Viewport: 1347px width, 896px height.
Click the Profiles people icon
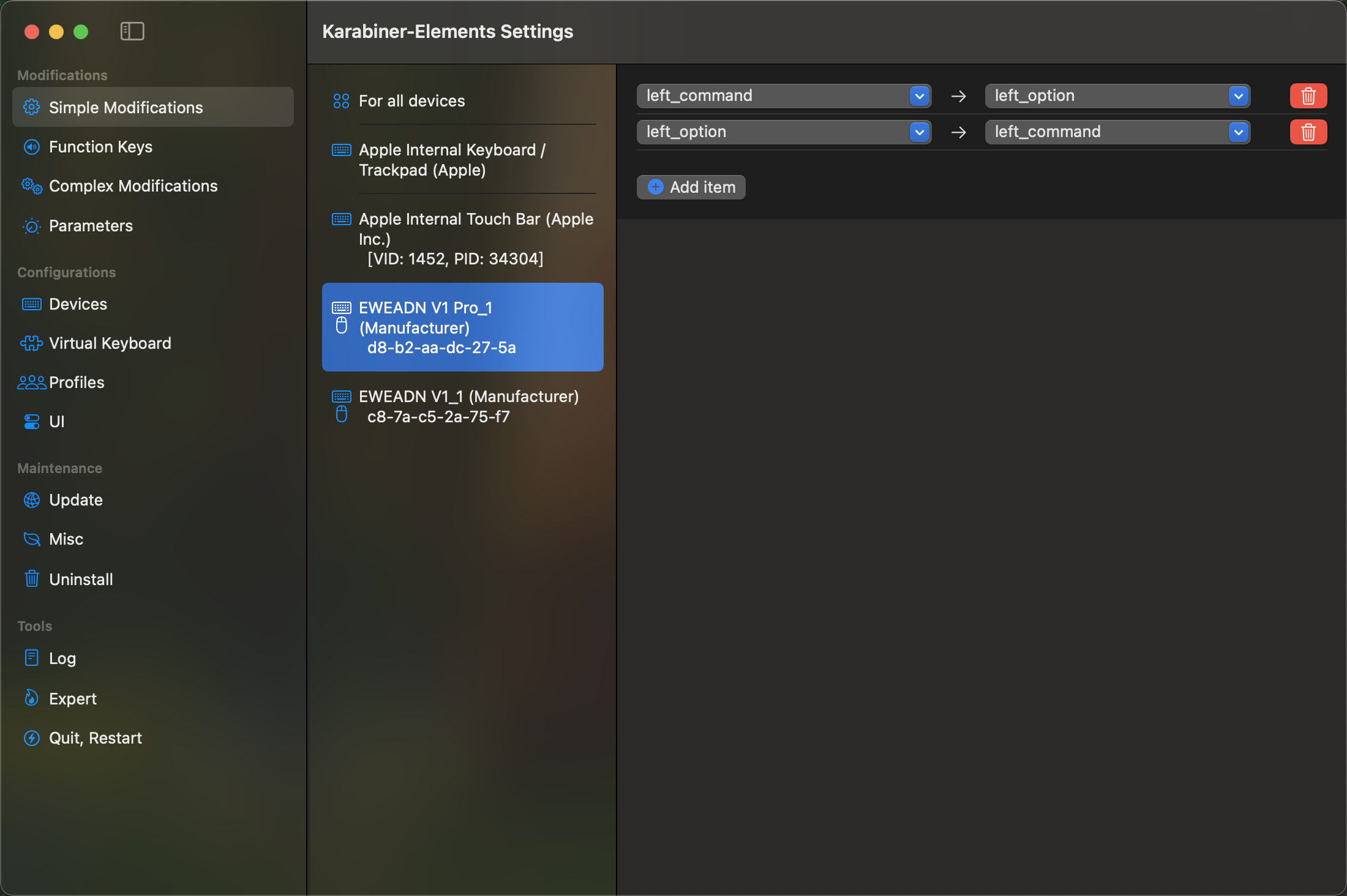pos(32,383)
